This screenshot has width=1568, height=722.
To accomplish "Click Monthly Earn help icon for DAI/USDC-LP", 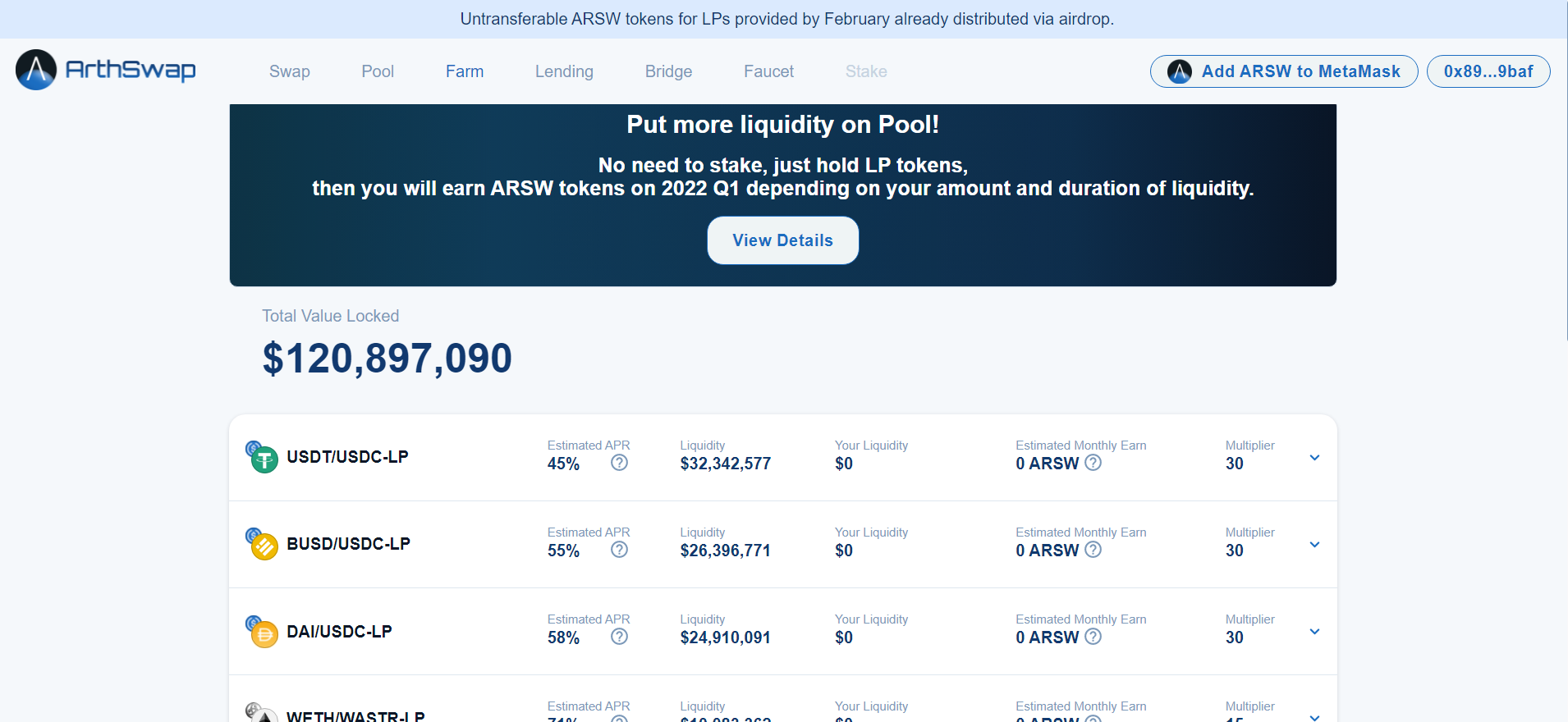I will click(1093, 637).
